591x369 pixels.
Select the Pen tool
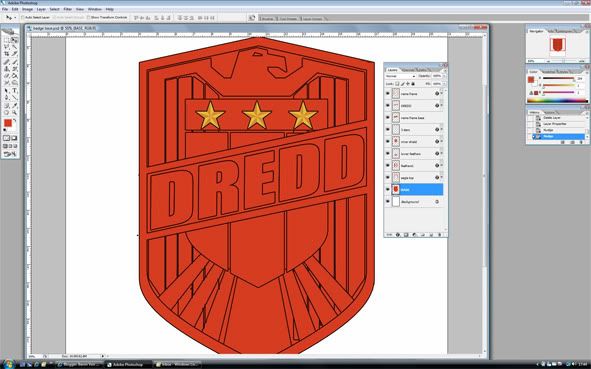click(6, 98)
